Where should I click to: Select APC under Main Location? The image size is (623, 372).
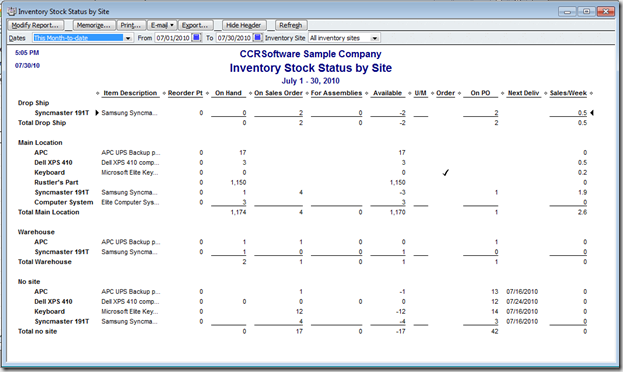(41, 153)
